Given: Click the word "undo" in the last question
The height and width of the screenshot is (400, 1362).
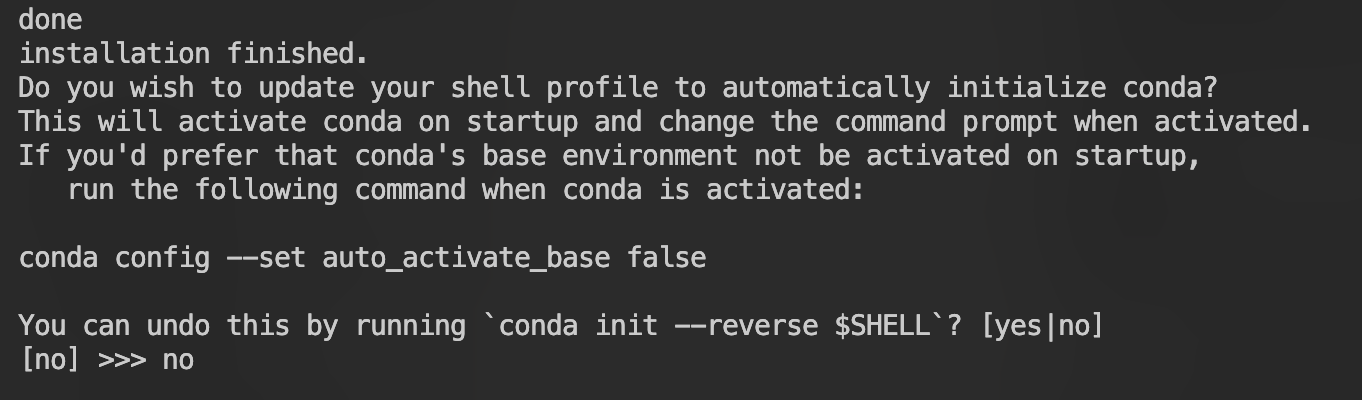Looking at the screenshot, I should click(178, 326).
